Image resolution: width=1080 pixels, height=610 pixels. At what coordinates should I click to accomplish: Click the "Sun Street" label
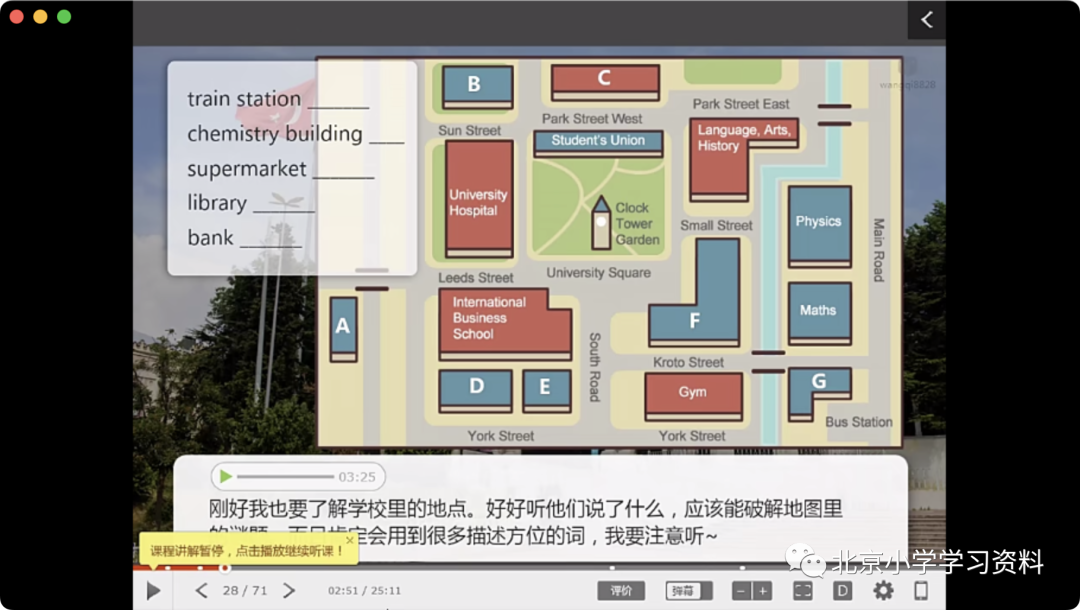[470, 131]
